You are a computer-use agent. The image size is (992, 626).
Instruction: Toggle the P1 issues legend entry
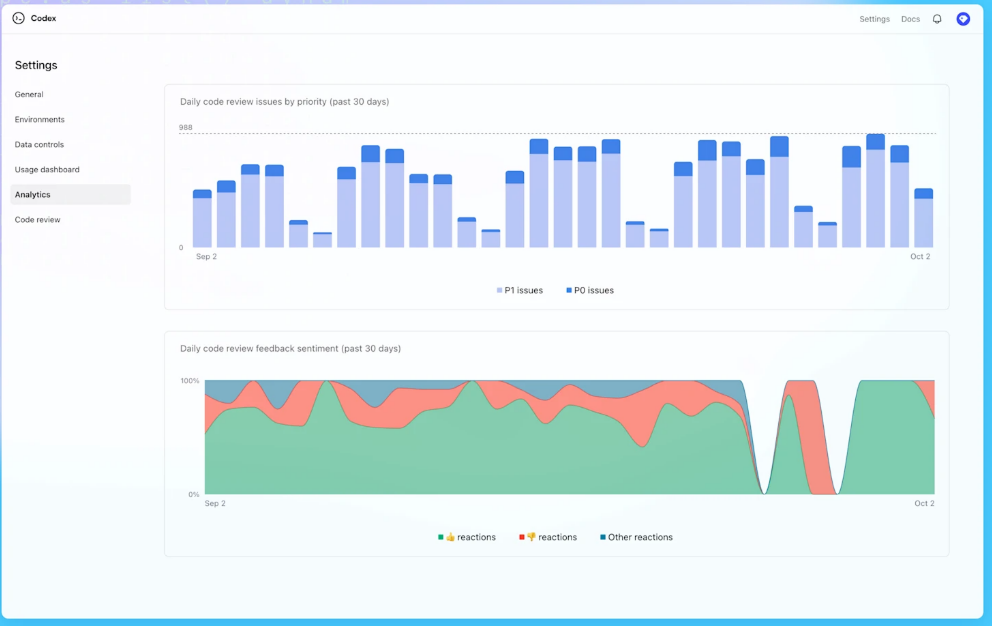click(x=520, y=290)
